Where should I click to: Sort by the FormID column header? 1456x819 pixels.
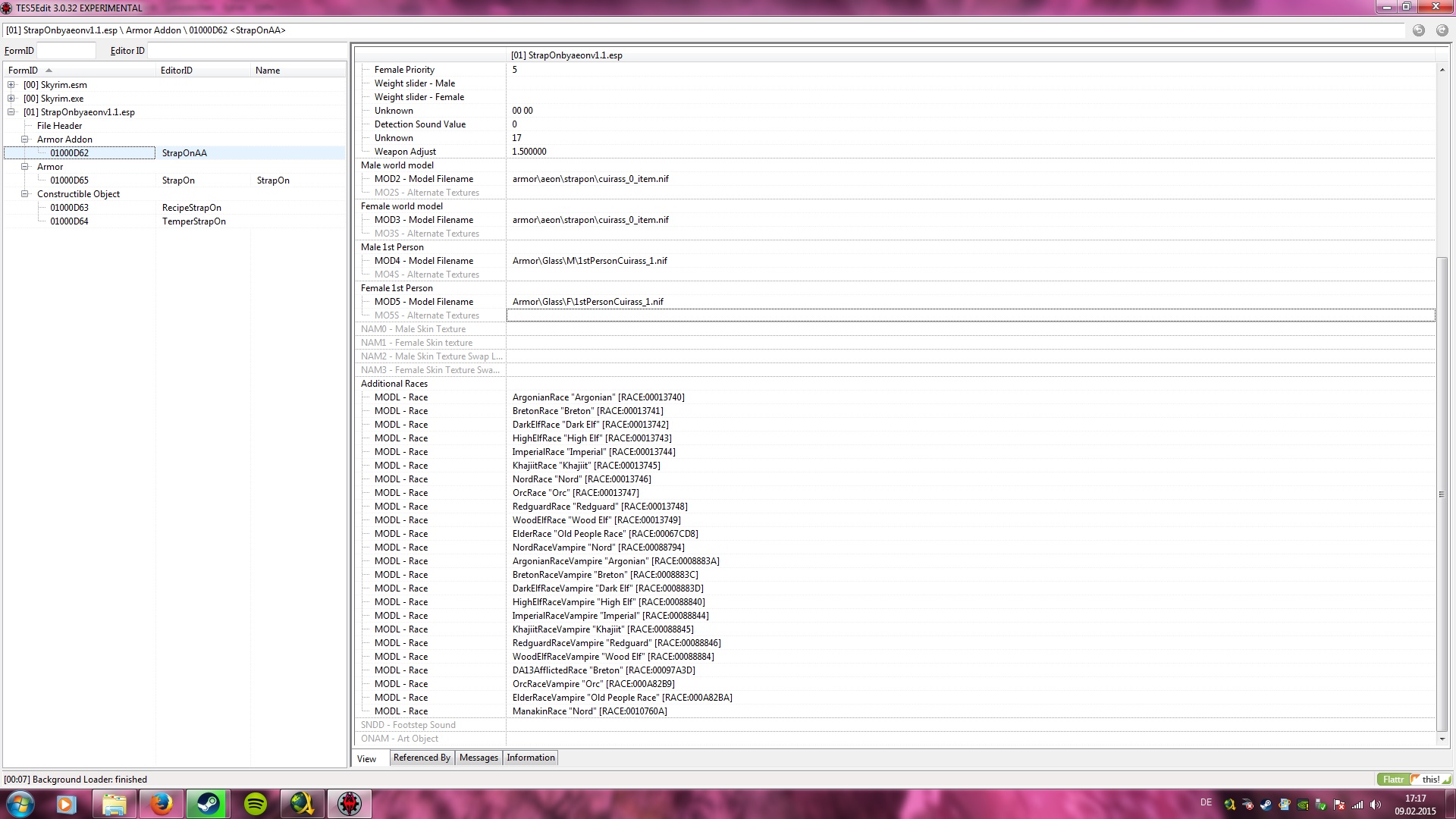coord(80,71)
